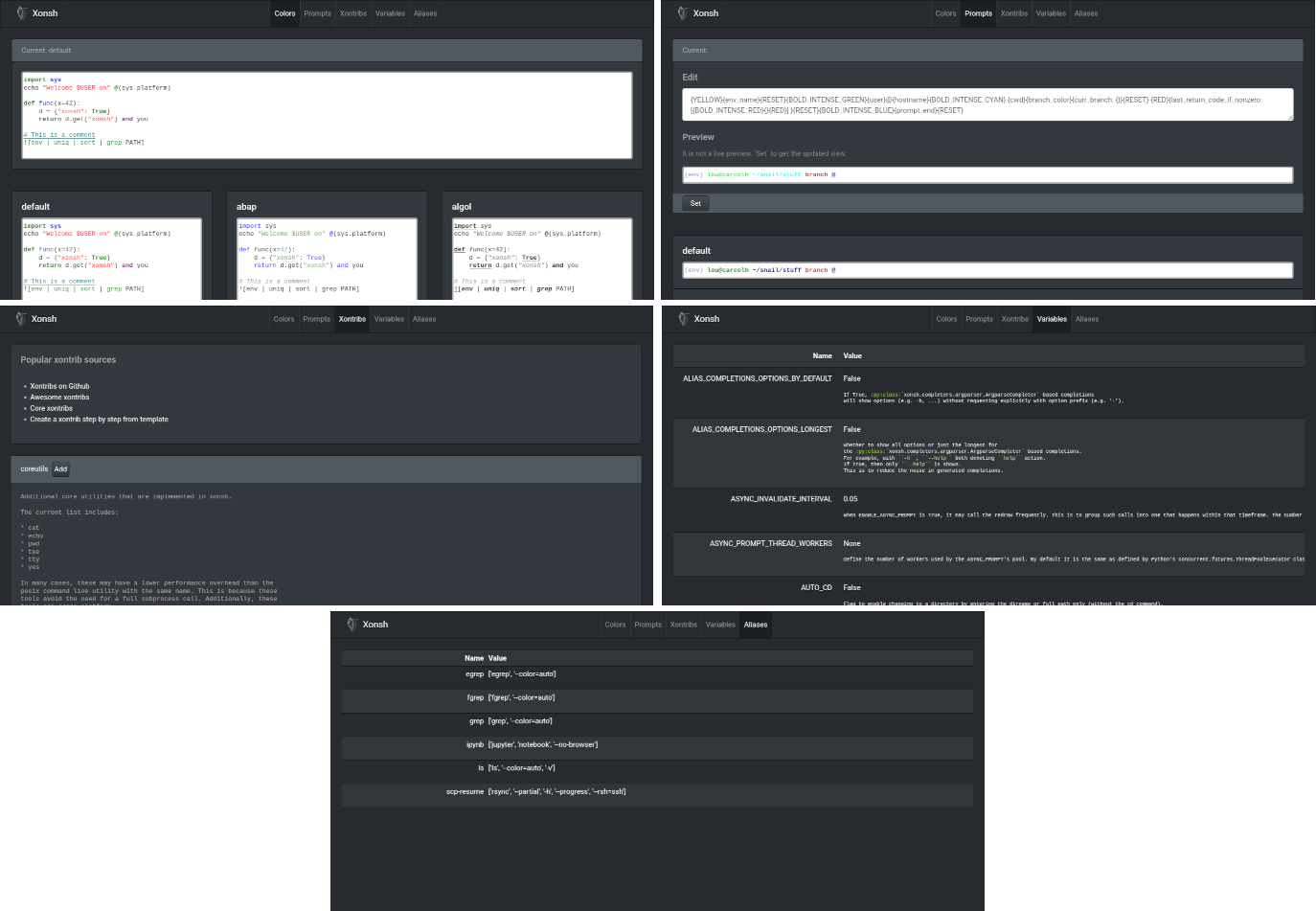Choose the algol color theme preview

(x=541, y=259)
